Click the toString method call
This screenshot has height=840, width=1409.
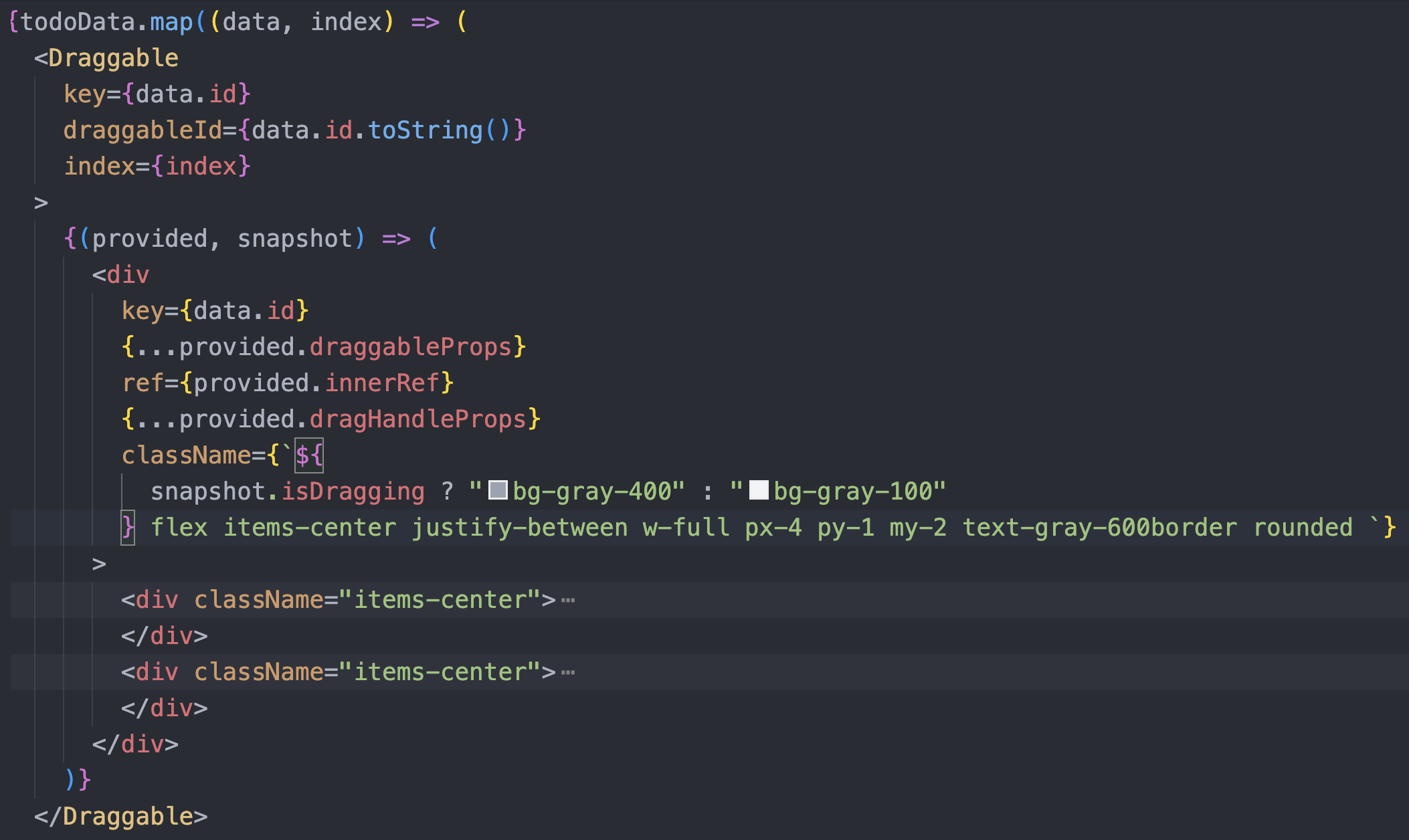point(425,130)
